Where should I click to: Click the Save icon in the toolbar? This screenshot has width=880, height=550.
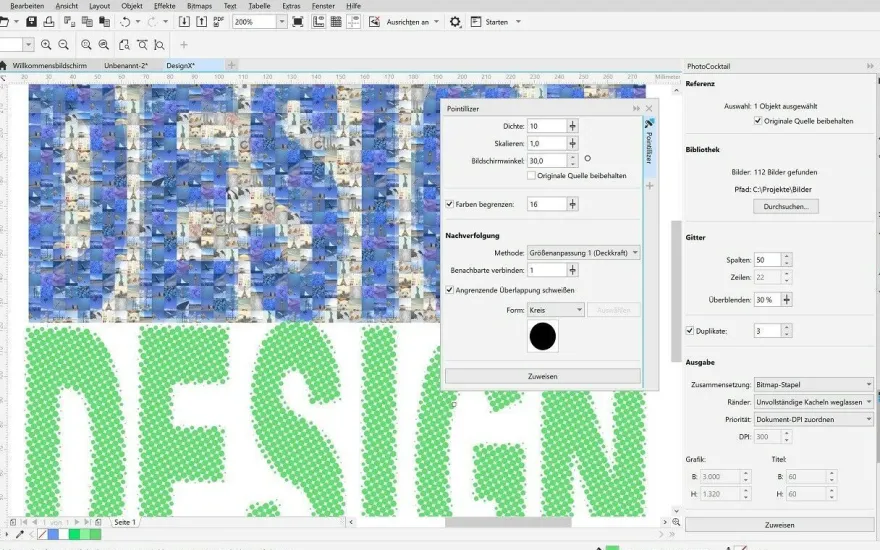[31, 22]
